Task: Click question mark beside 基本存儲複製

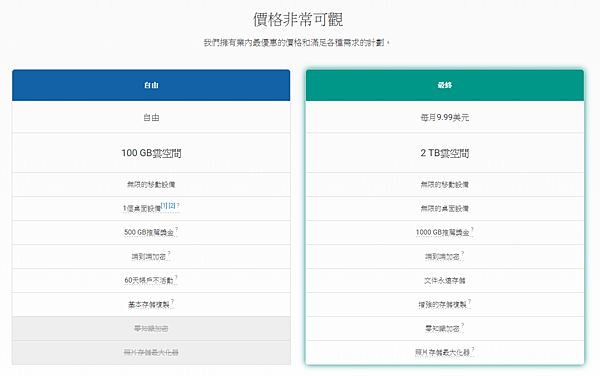Action: coord(172,302)
